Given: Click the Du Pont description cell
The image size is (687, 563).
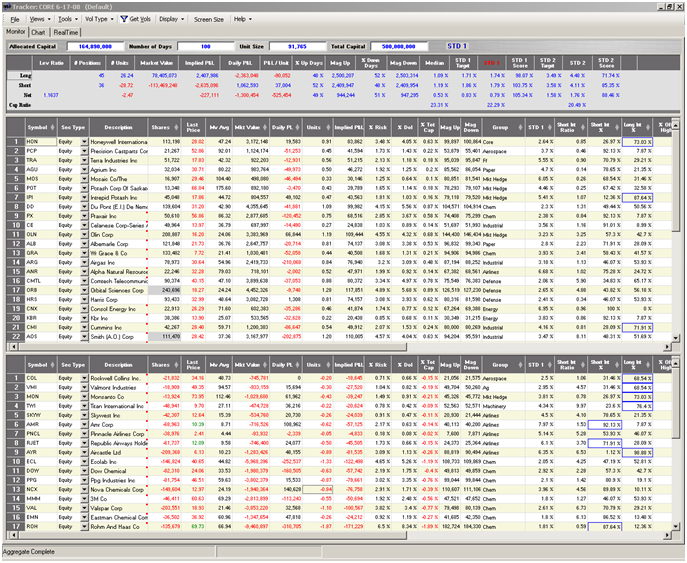Looking at the screenshot, I should pos(119,207).
